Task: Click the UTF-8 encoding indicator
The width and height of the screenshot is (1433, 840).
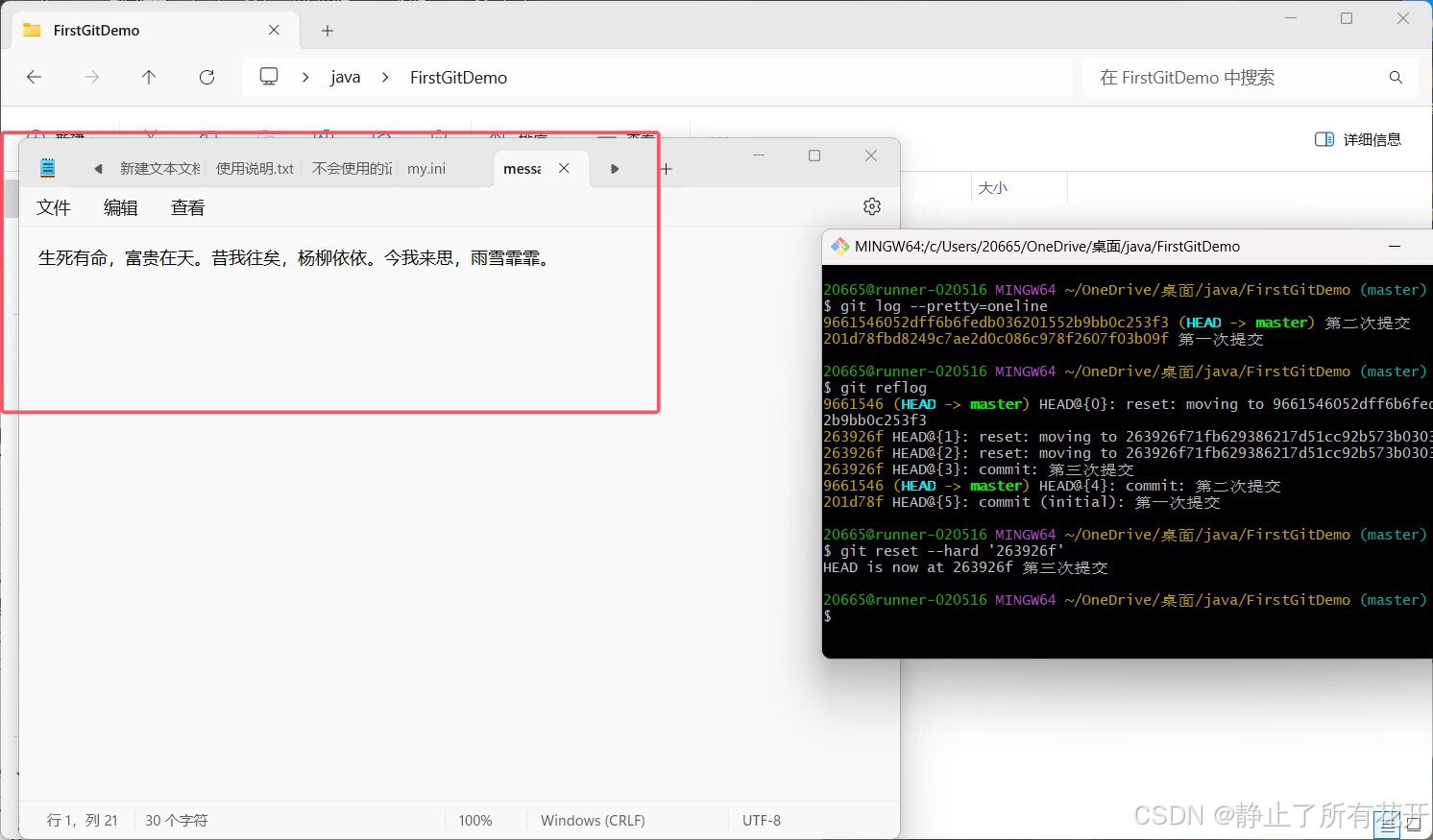Action: click(x=762, y=820)
